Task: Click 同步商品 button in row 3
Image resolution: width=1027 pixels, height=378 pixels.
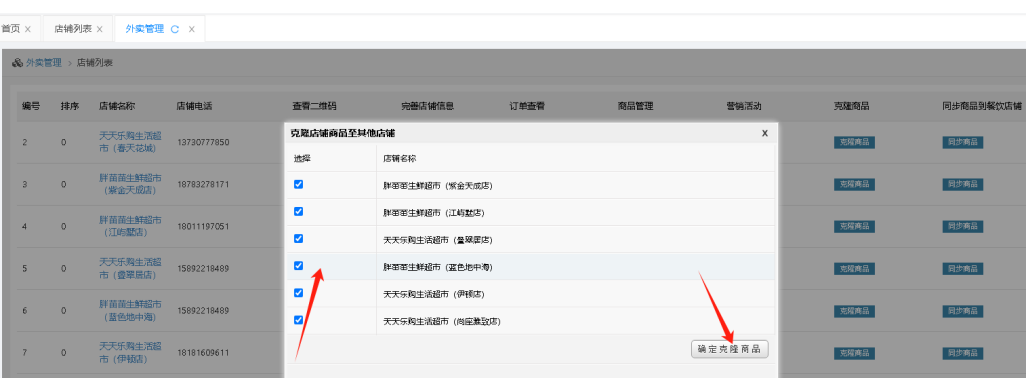Action: (x=963, y=184)
